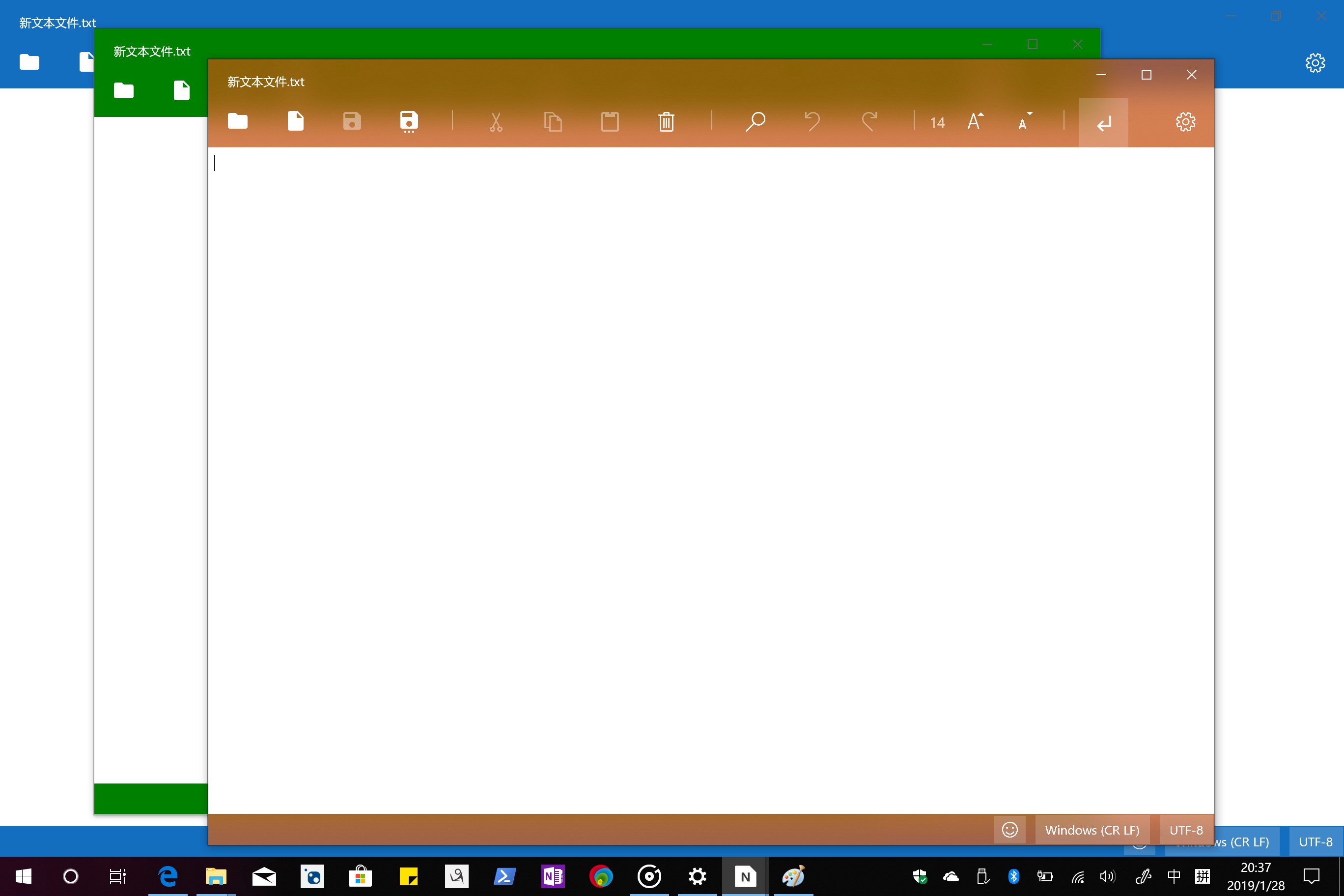The image size is (1344, 896).
Task: Open settings gear in blue window
Action: [1315, 62]
